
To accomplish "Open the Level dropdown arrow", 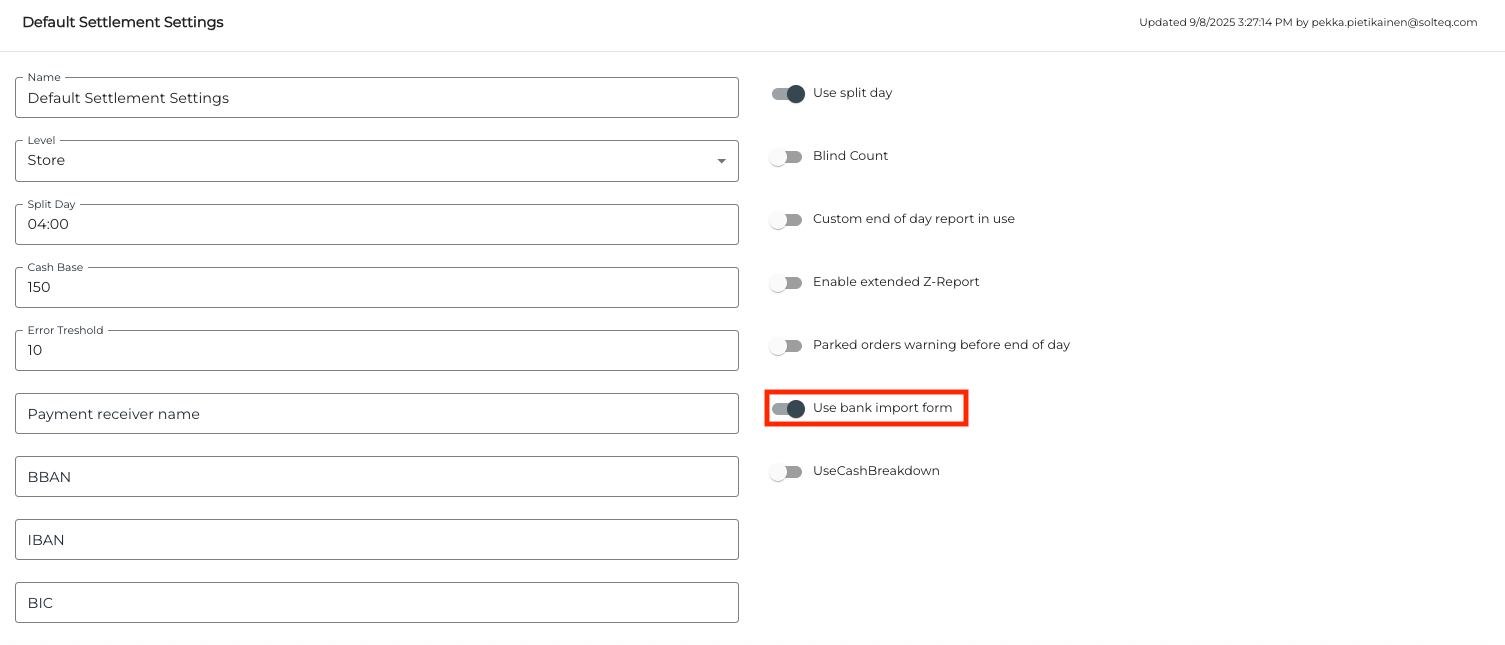I will click(721, 162).
